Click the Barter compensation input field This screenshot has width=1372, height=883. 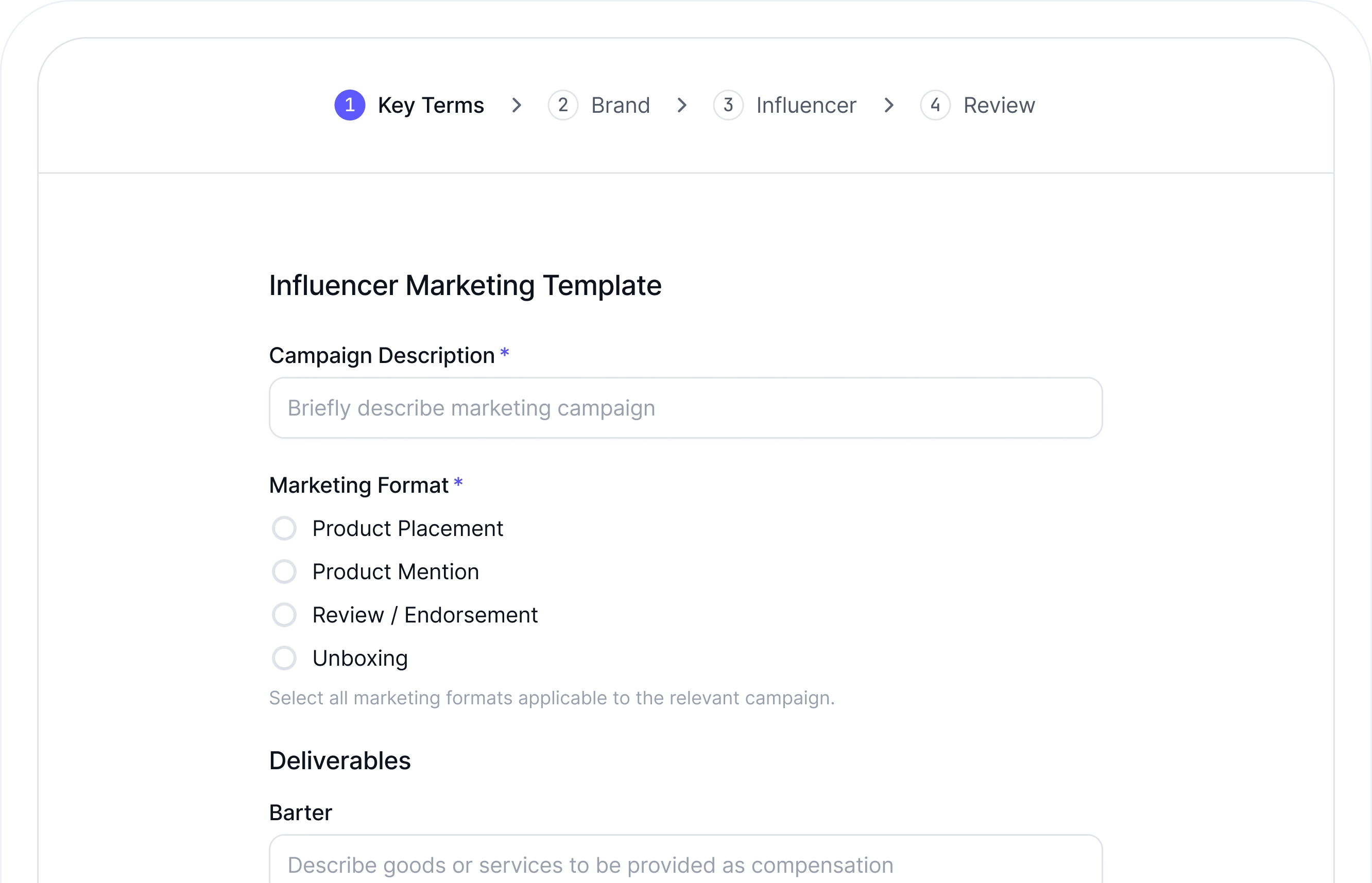click(x=685, y=863)
